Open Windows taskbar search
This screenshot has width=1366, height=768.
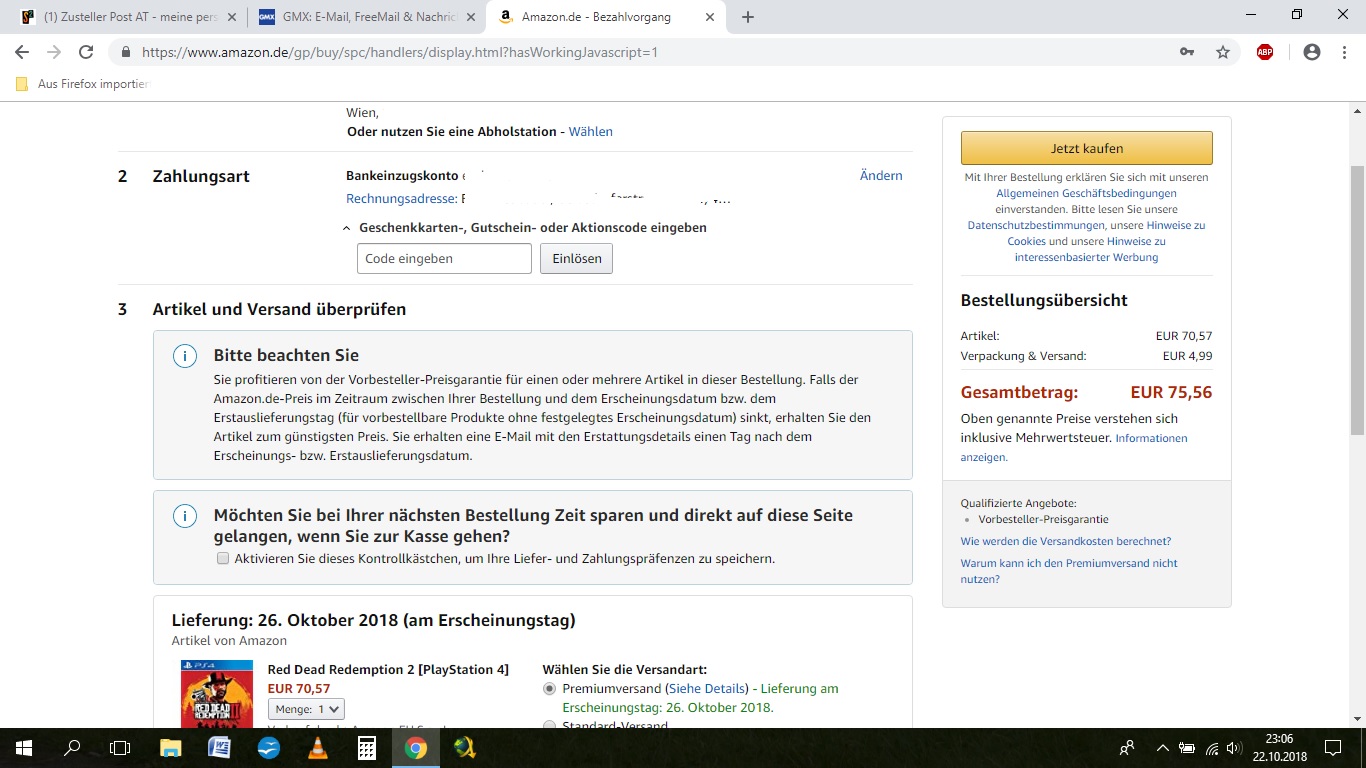pyautogui.click(x=72, y=748)
